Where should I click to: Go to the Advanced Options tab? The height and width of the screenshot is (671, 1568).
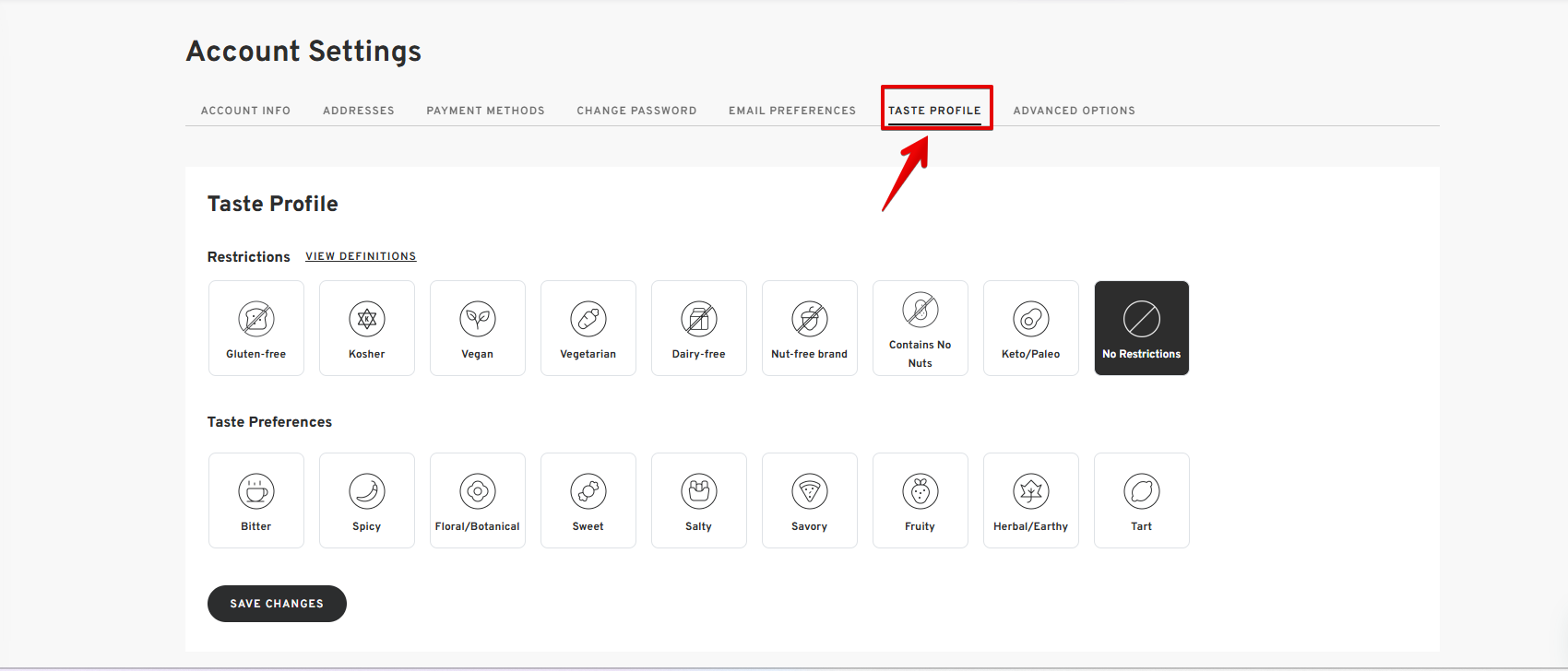point(1074,111)
